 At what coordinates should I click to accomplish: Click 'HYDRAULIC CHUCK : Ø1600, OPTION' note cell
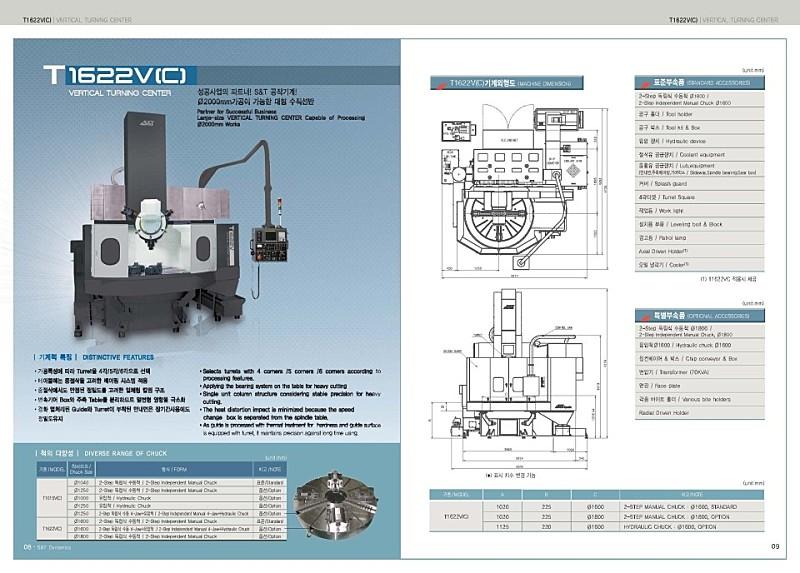[x=692, y=527]
